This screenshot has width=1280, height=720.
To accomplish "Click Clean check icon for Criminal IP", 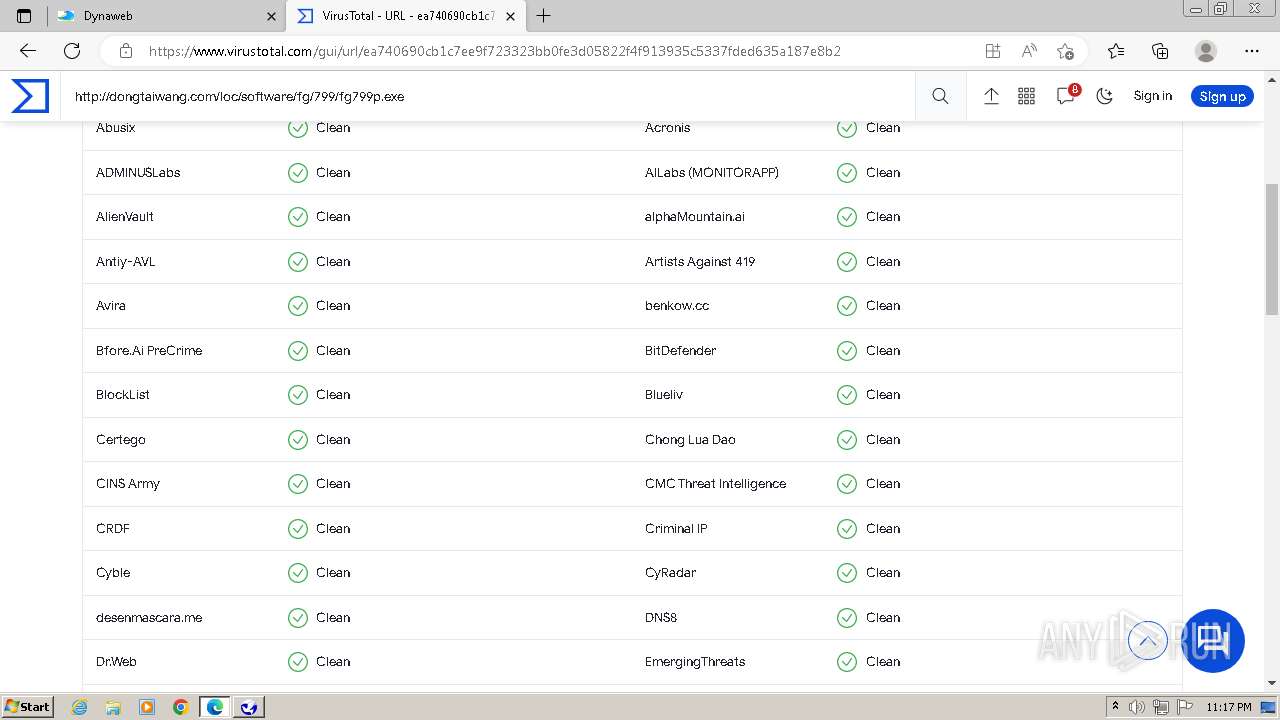I will pos(847,528).
